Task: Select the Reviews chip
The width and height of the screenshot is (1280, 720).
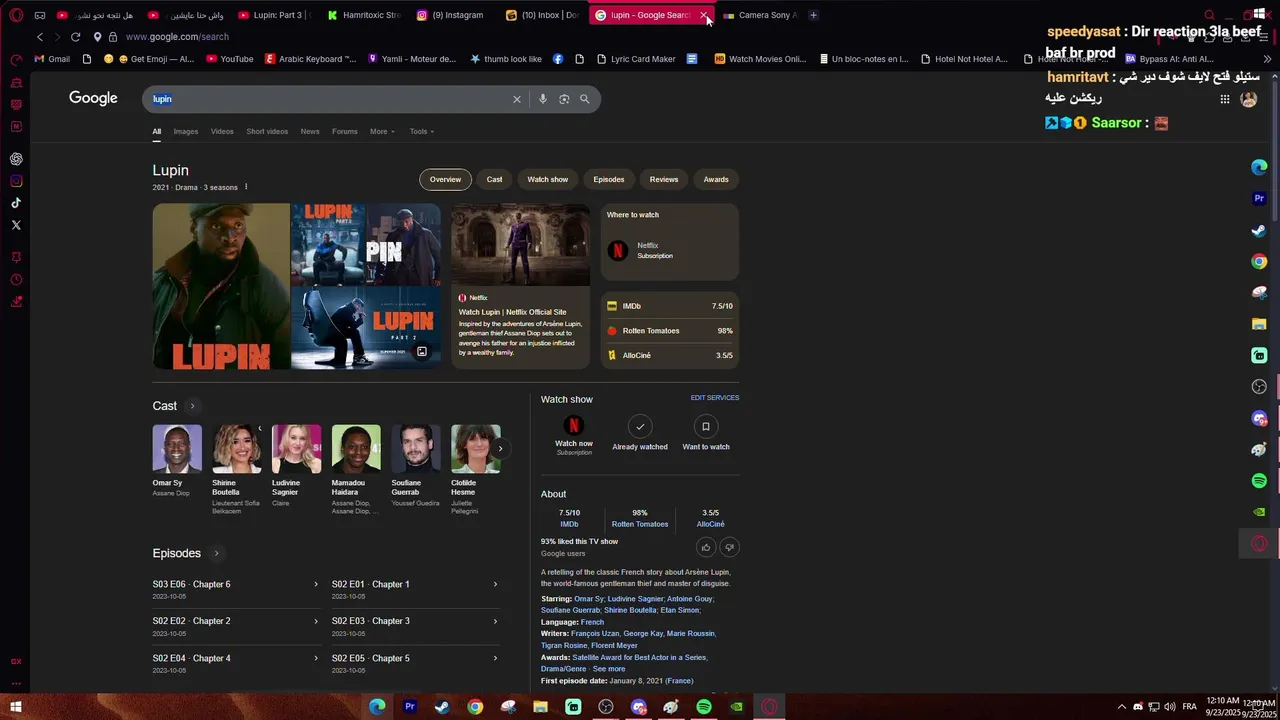Action: pyautogui.click(x=664, y=179)
